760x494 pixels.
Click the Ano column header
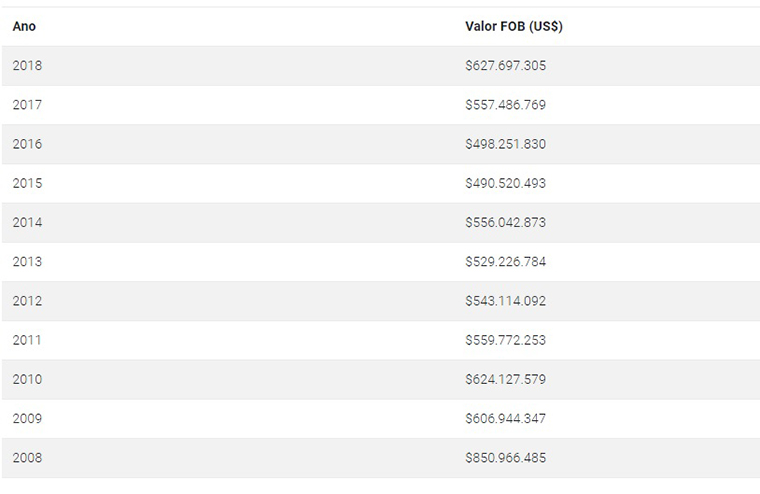(x=24, y=26)
